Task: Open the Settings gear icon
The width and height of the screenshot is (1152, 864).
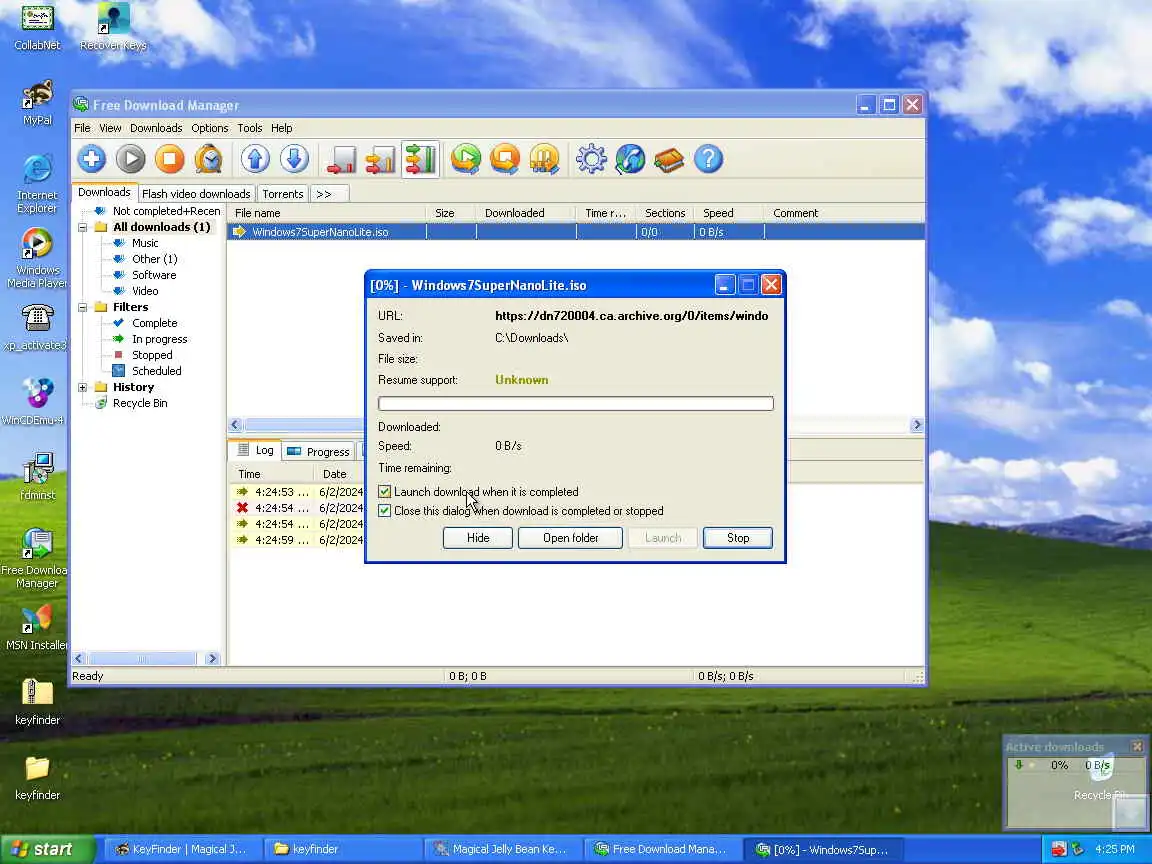Action: coord(591,159)
